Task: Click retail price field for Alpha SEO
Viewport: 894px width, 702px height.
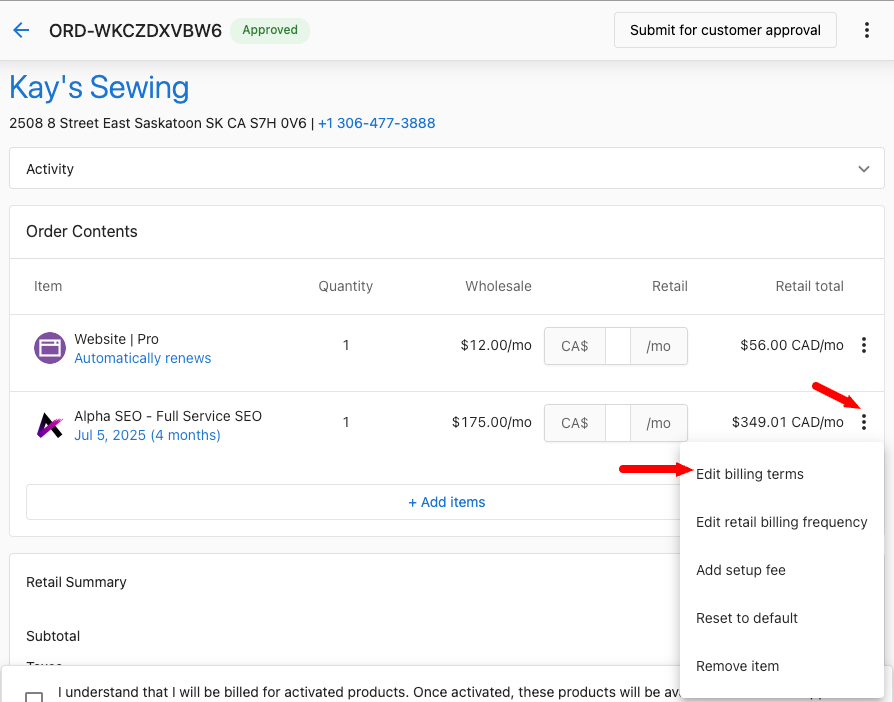Action: coord(616,423)
